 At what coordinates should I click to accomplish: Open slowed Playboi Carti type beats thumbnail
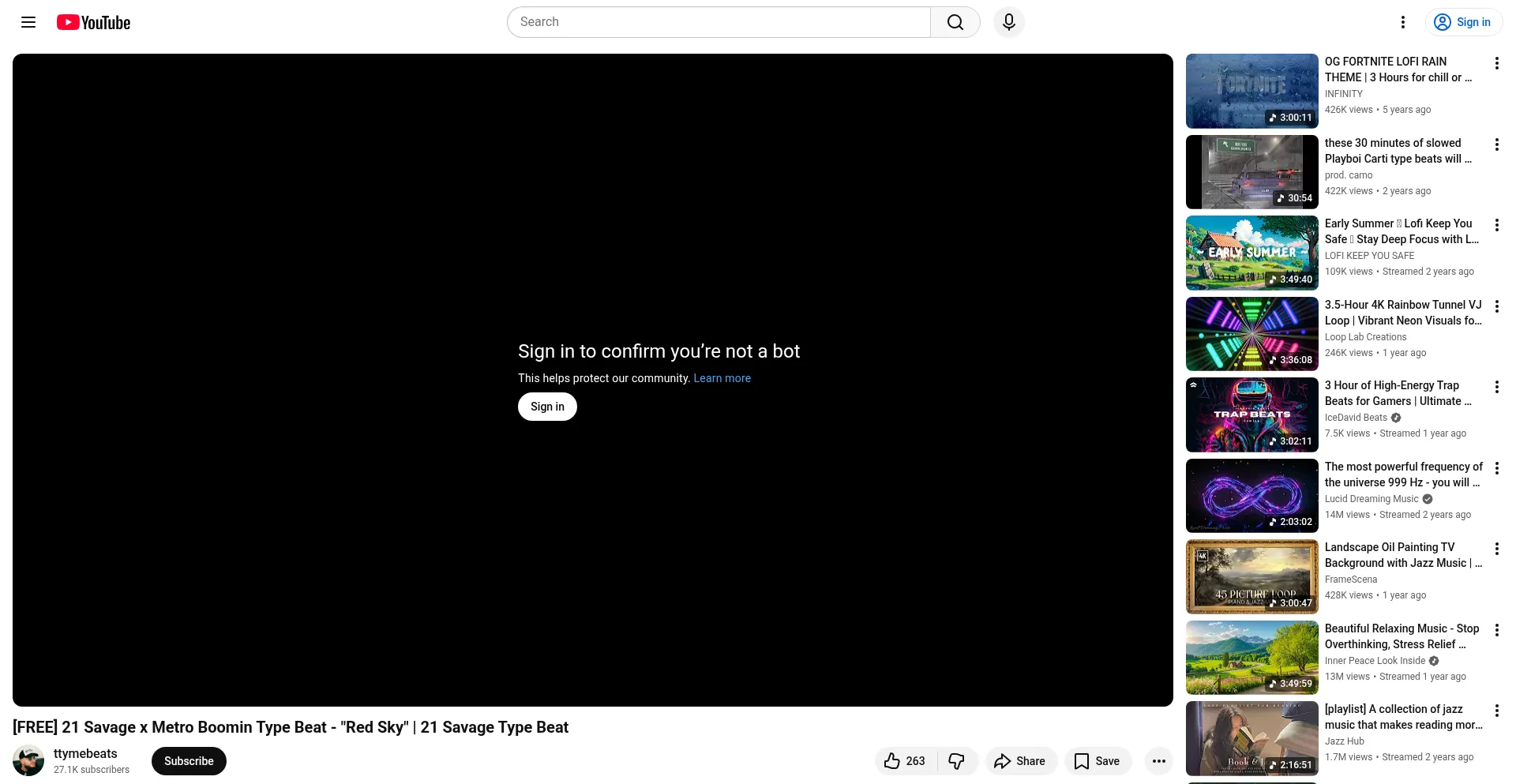[1252, 172]
